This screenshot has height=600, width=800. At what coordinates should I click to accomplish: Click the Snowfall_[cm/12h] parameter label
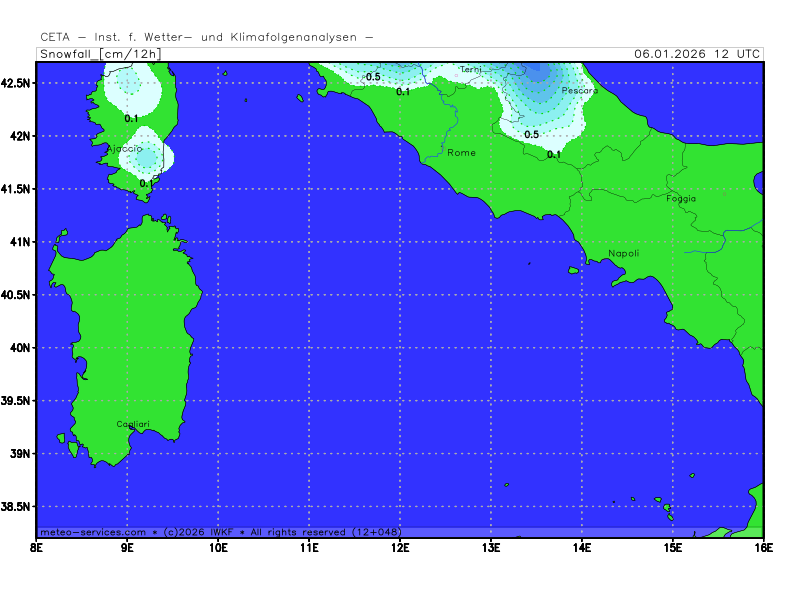coord(99,54)
